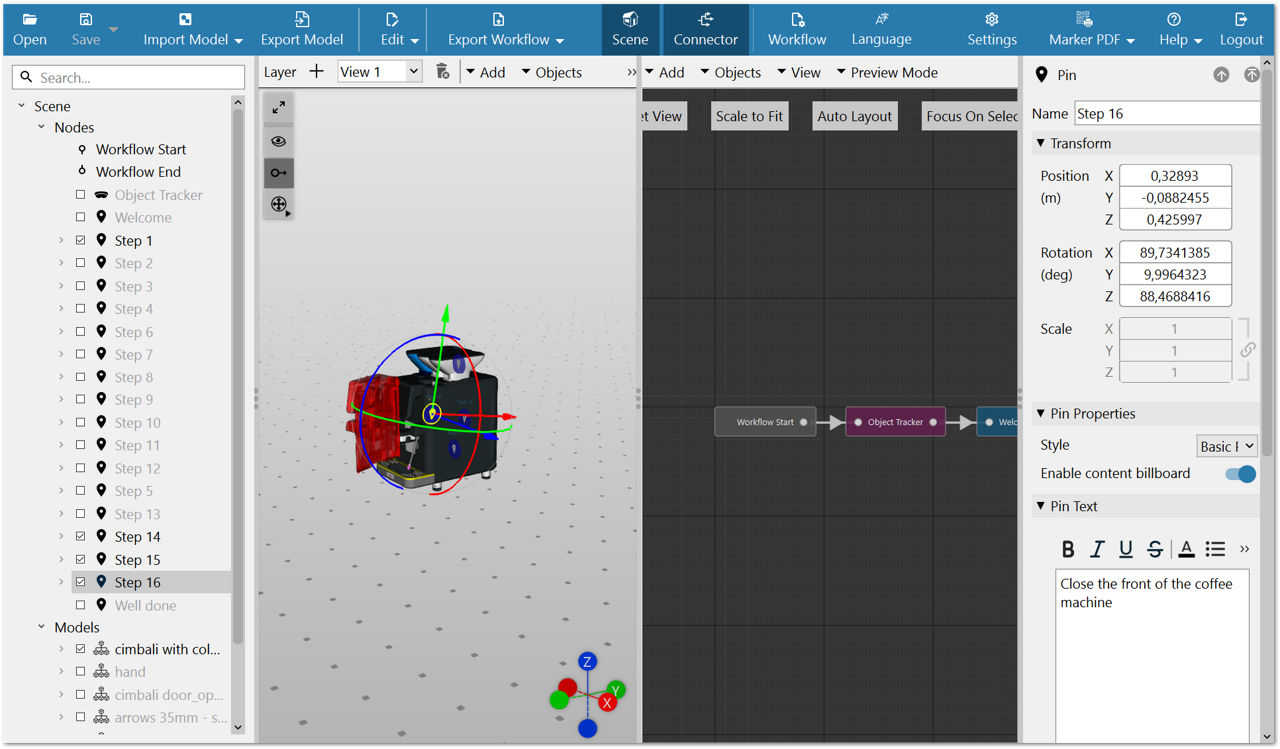
Task: Click the strikethrough formatting icon
Action: [1155, 548]
